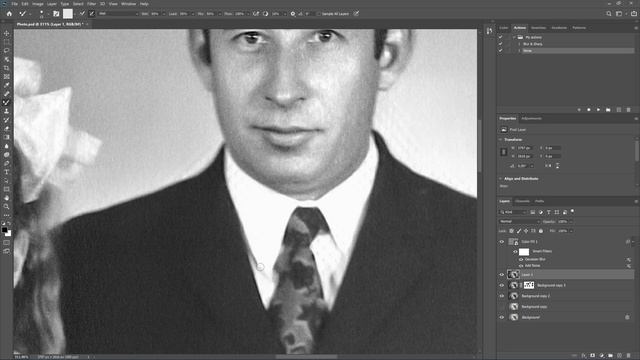Play the selected action
640x360 pixels.
coord(598,110)
